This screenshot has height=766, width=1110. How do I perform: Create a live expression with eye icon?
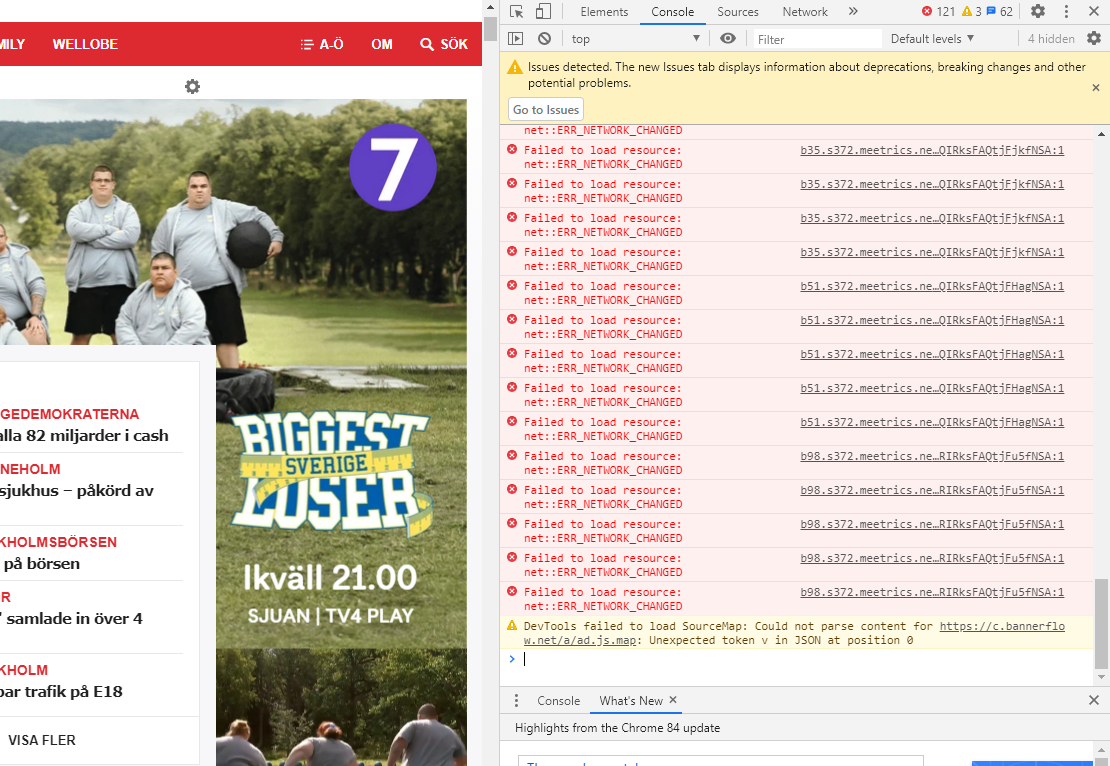click(x=728, y=39)
